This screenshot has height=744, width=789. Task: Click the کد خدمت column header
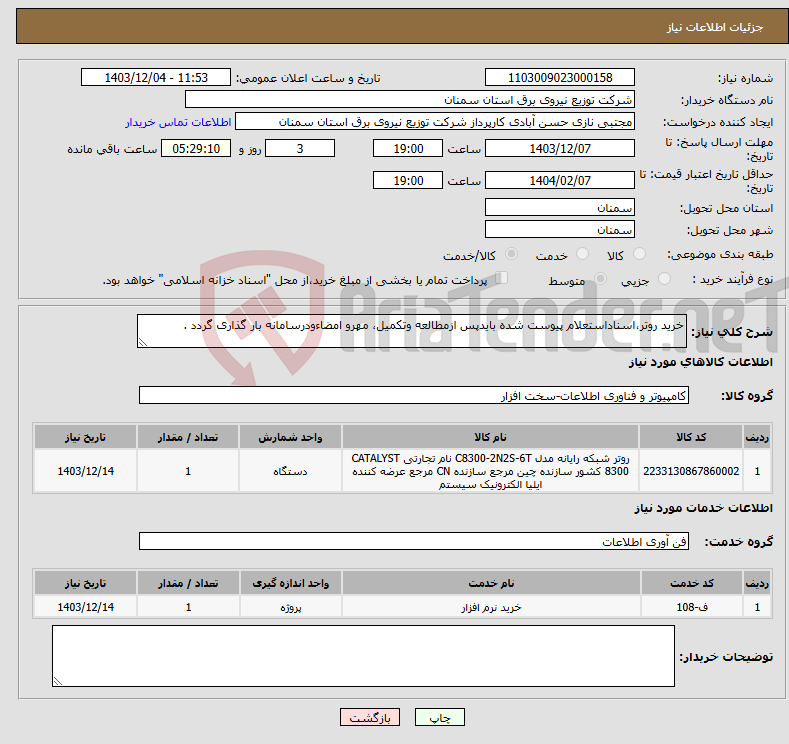tap(692, 583)
